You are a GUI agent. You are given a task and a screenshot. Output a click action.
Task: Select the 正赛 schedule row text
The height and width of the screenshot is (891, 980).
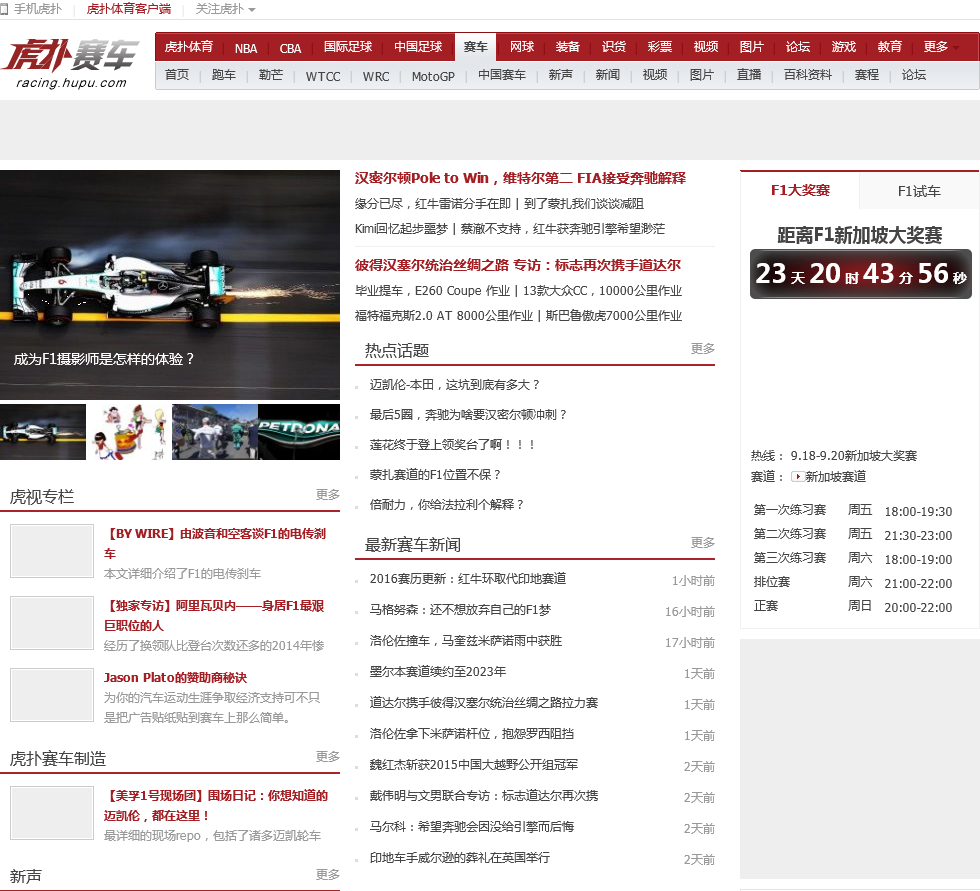[x=766, y=606]
